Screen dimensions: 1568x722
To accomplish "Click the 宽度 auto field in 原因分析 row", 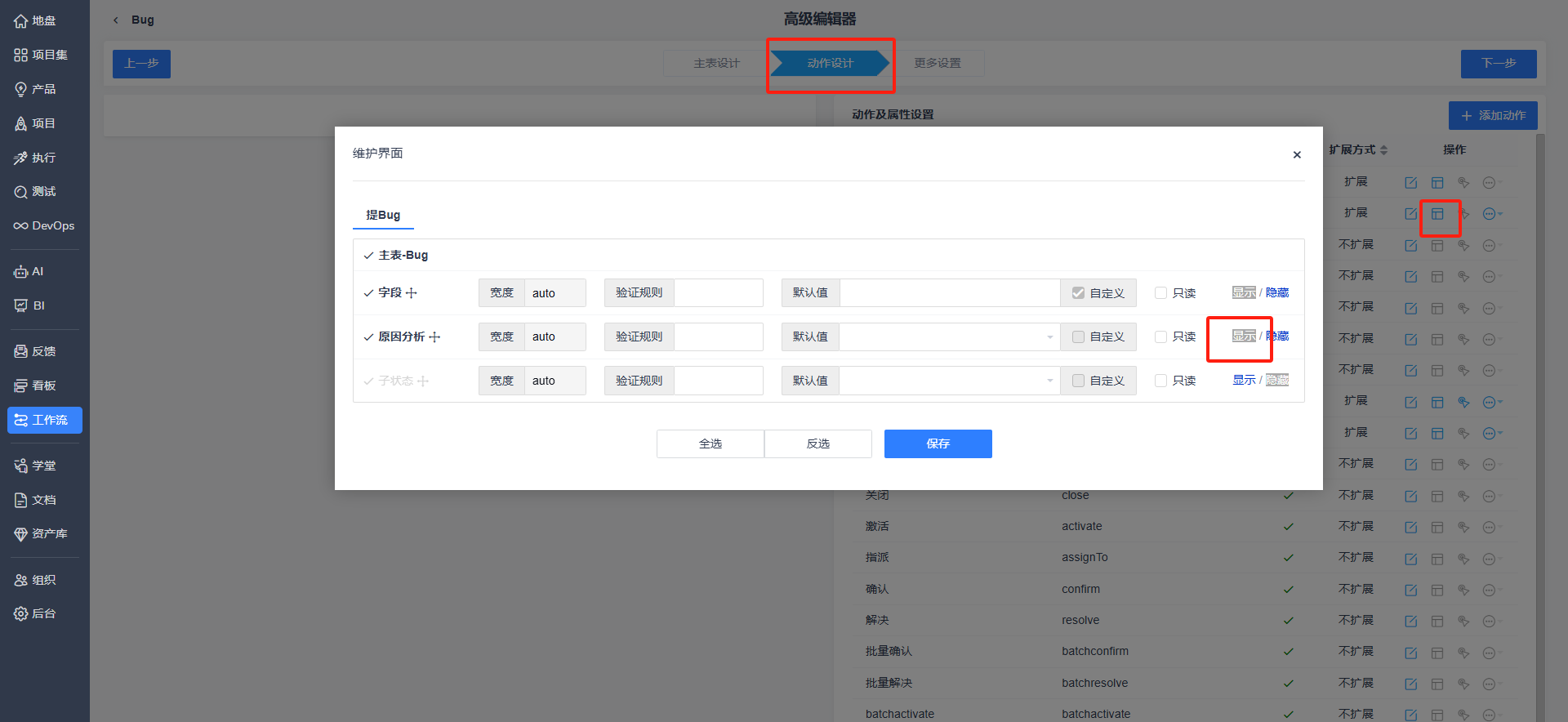I will coord(555,336).
